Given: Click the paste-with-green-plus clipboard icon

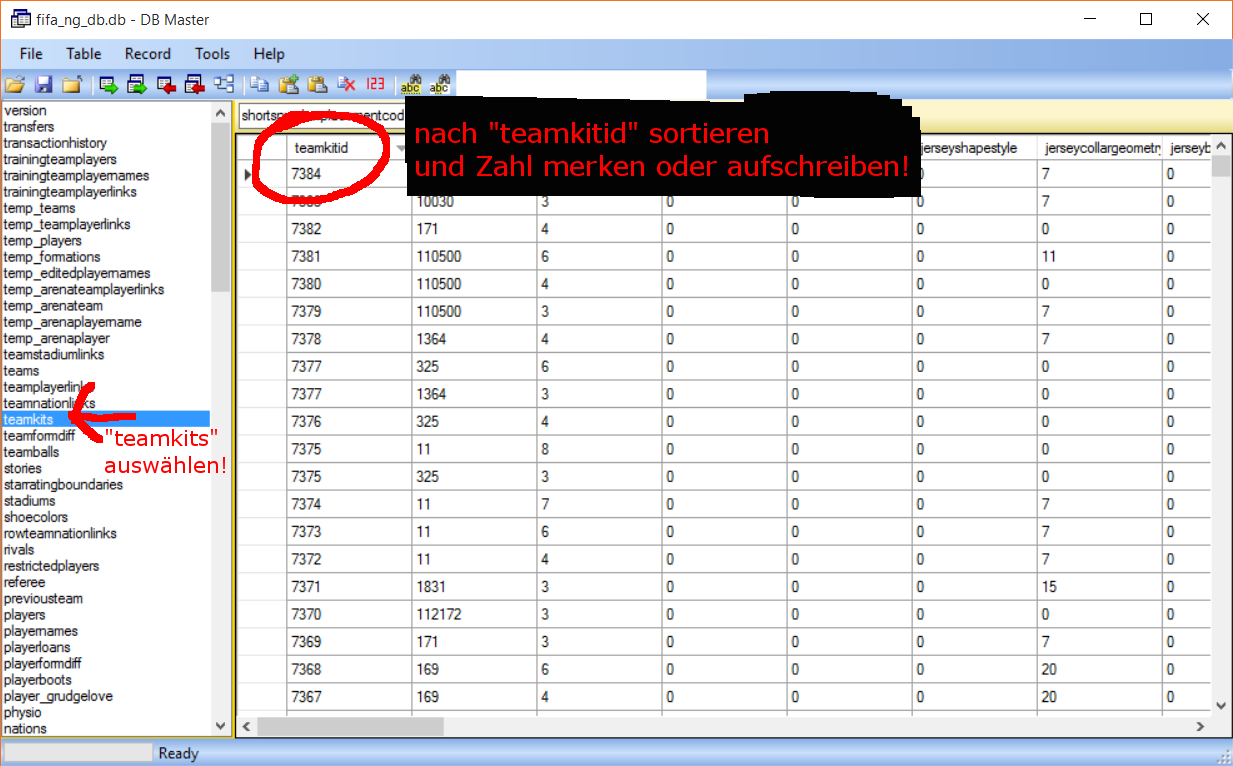Looking at the screenshot, I should [289, 85].
